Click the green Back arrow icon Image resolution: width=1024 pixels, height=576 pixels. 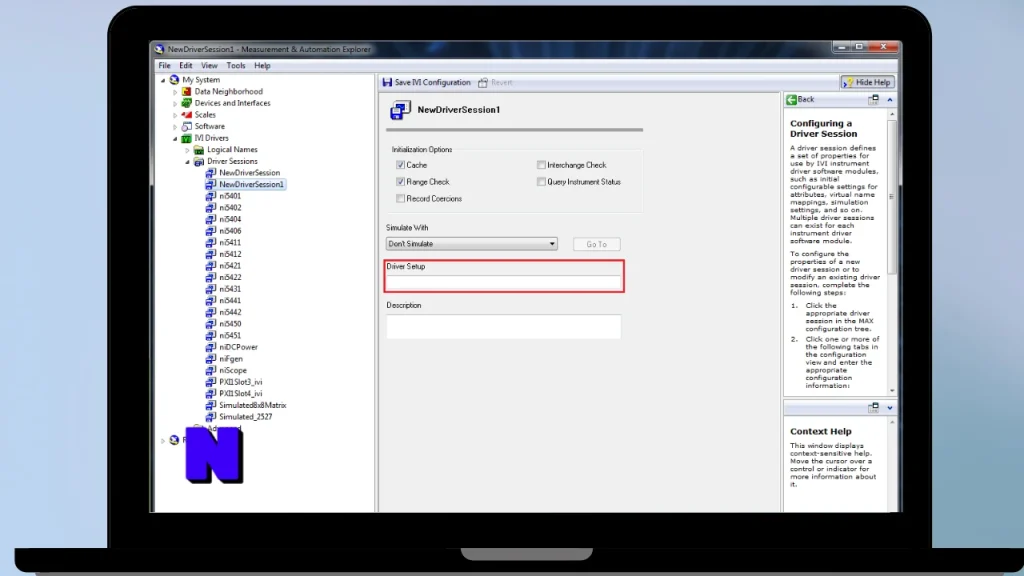pos(792,99)
